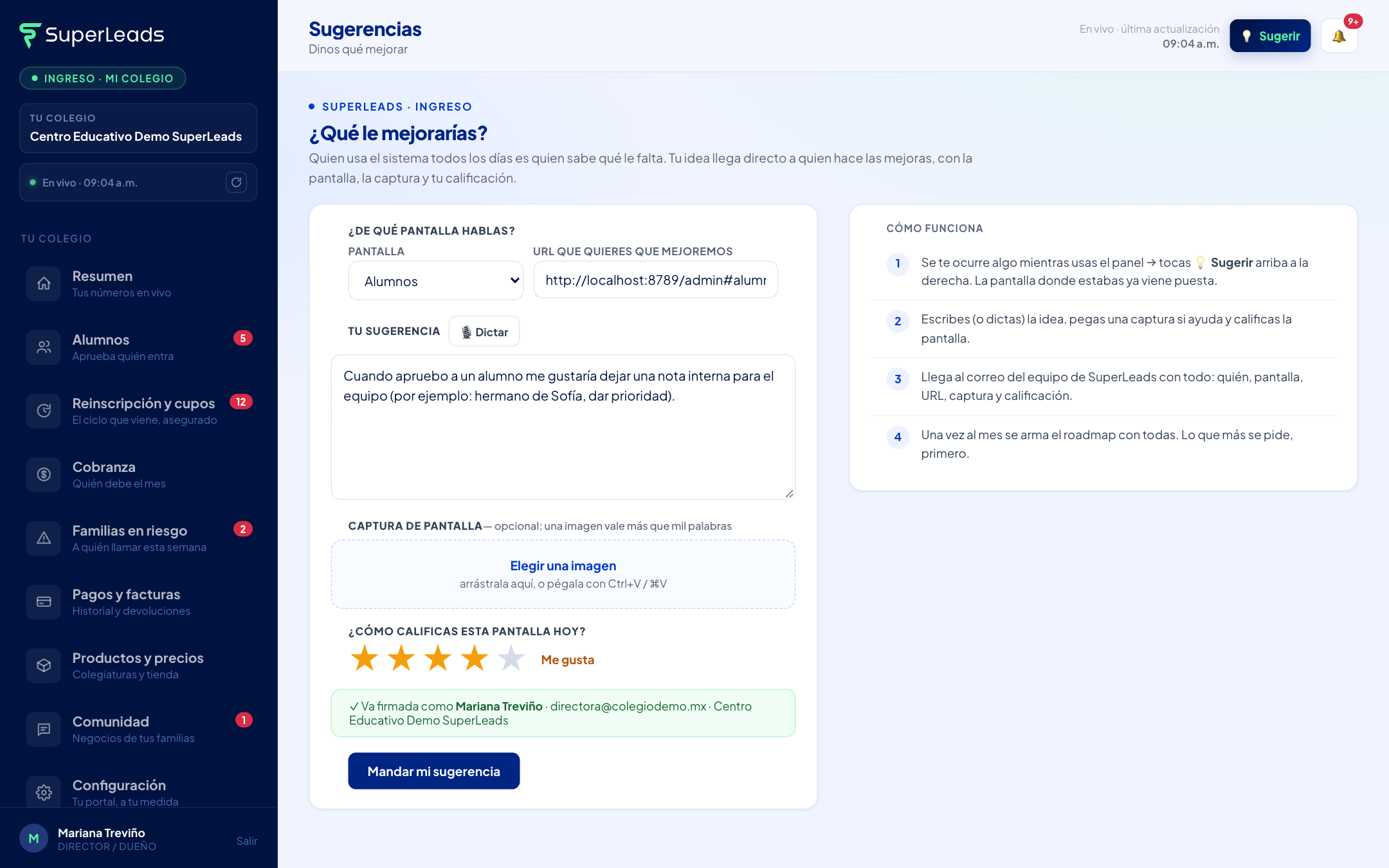Click the 'Sugerencias' page title
This screenshot has height=868, width=1389.
pos(365,30)
